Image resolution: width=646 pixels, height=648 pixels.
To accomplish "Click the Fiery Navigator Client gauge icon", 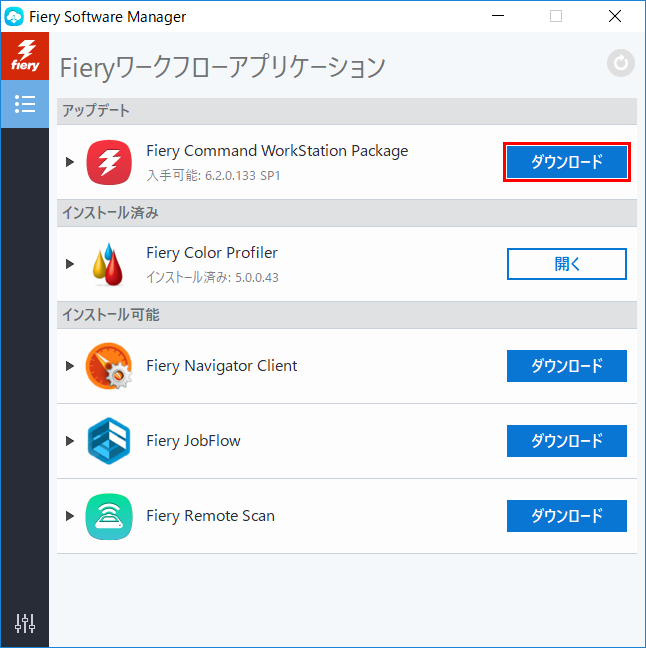I will tap(109, 366).
